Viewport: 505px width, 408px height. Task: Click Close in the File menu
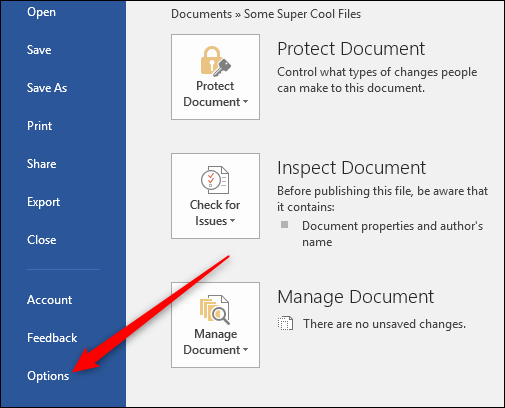point(41,240)
